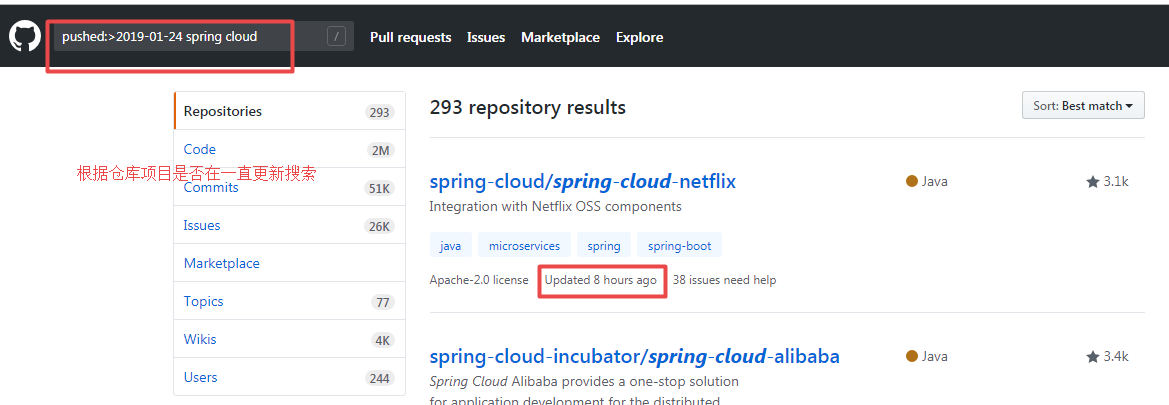The image size is (1169, 405).
Task: Focus the GitHub search input field
Action: point(190,37)
